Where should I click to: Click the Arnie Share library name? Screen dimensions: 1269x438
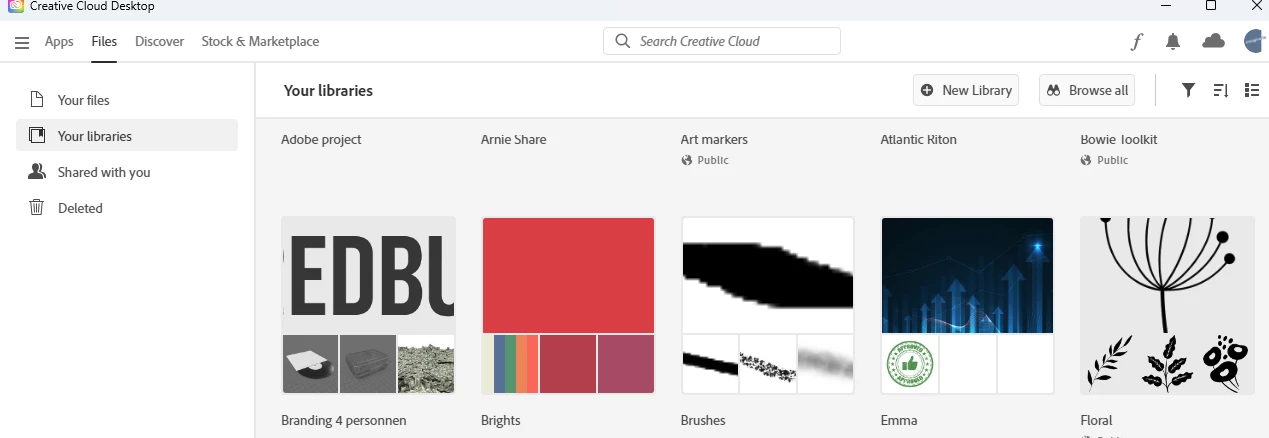pos(513,139)
